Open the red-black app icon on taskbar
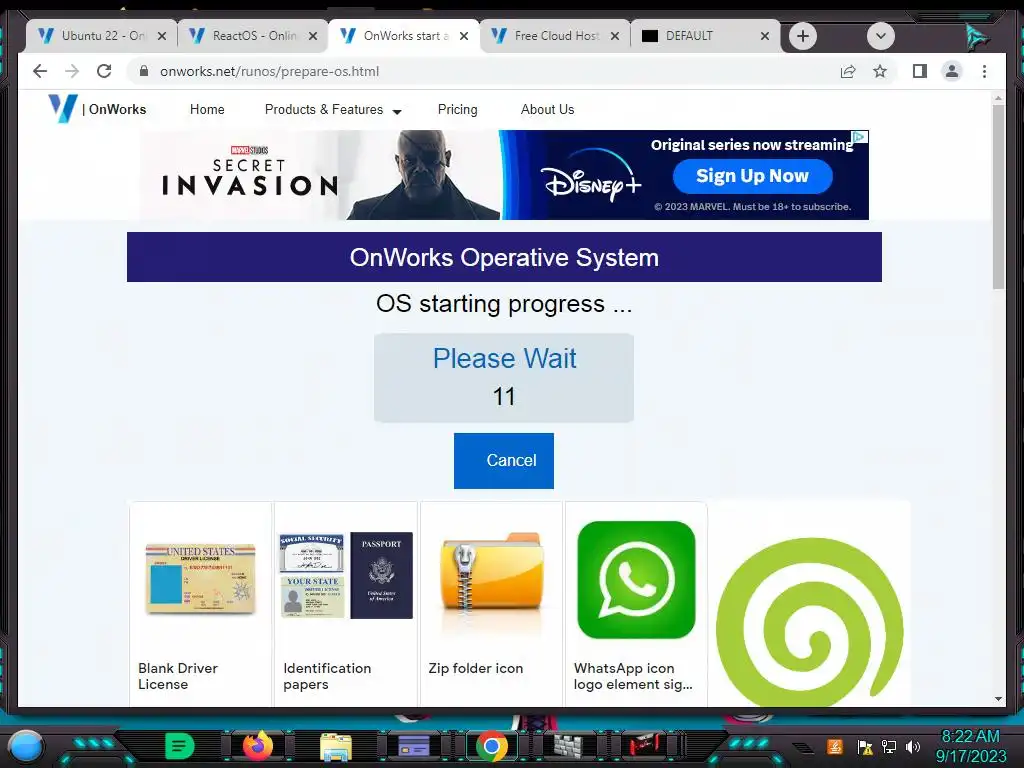 tap(643, 746)
